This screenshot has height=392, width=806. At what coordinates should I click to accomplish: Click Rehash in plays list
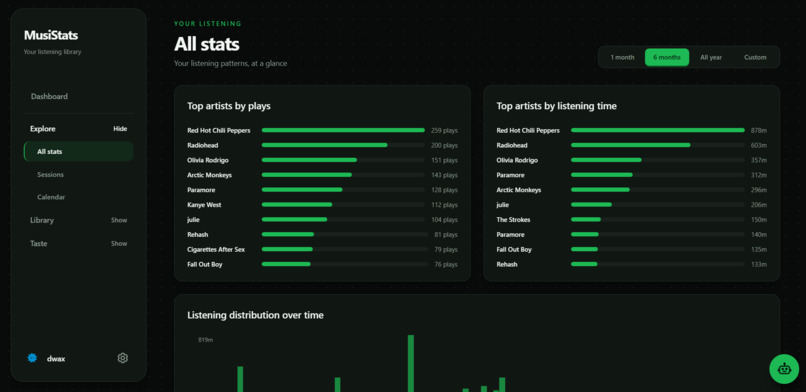click(198, 235)
